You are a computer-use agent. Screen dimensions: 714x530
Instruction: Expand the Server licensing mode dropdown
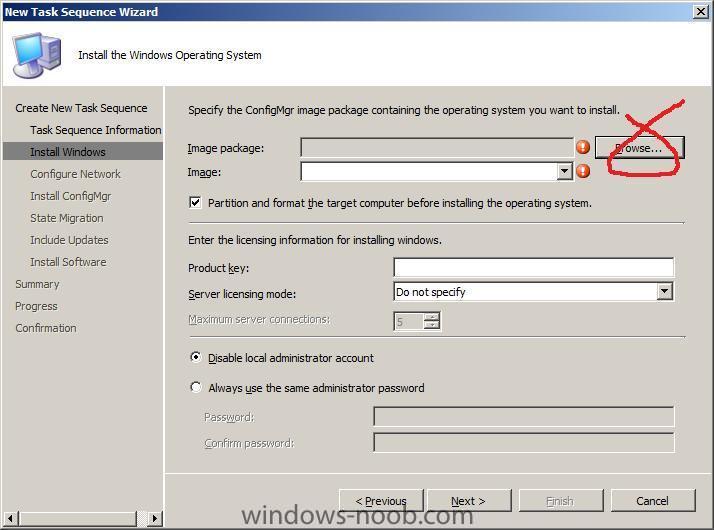665,291
